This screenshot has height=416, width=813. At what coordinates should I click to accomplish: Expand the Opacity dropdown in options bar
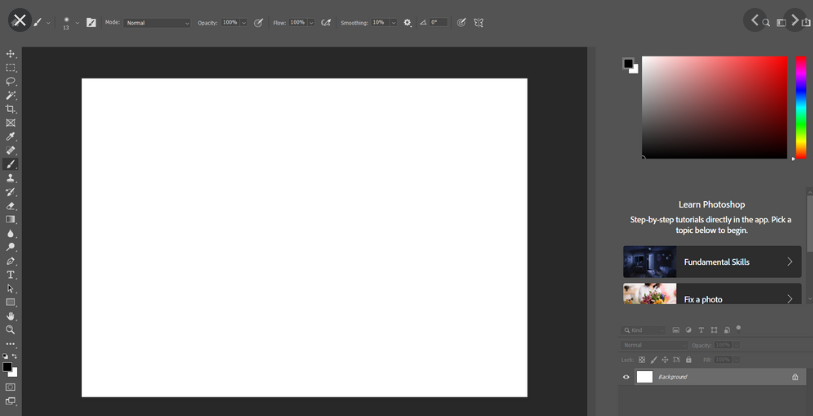[x=243, y=22]
